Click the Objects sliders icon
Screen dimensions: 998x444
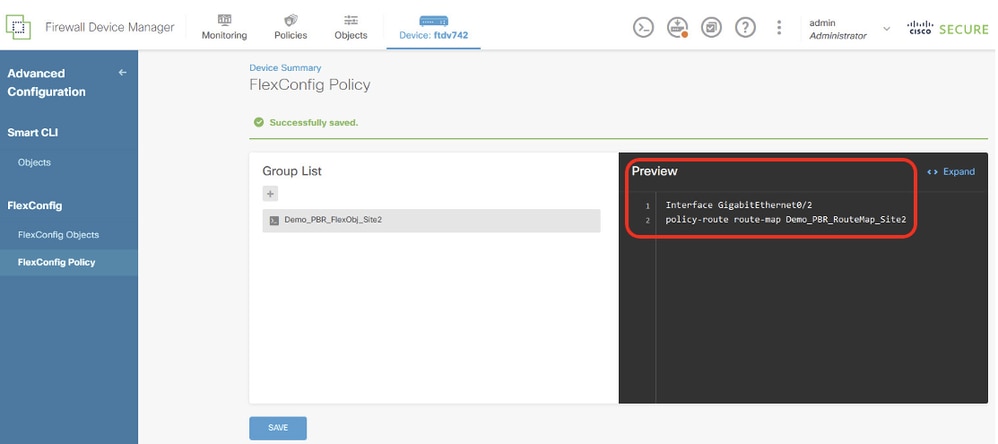tap(351, 20)
